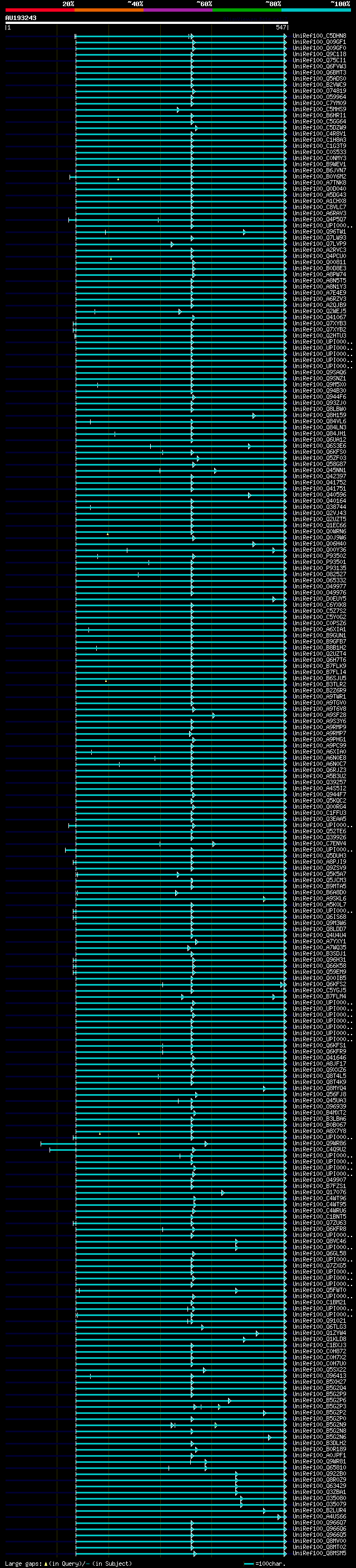The height and width of the screenshot is (1568, 356).
Task: Click hit label UniRef100_C0NMY3
Action: tap(319, 159)
